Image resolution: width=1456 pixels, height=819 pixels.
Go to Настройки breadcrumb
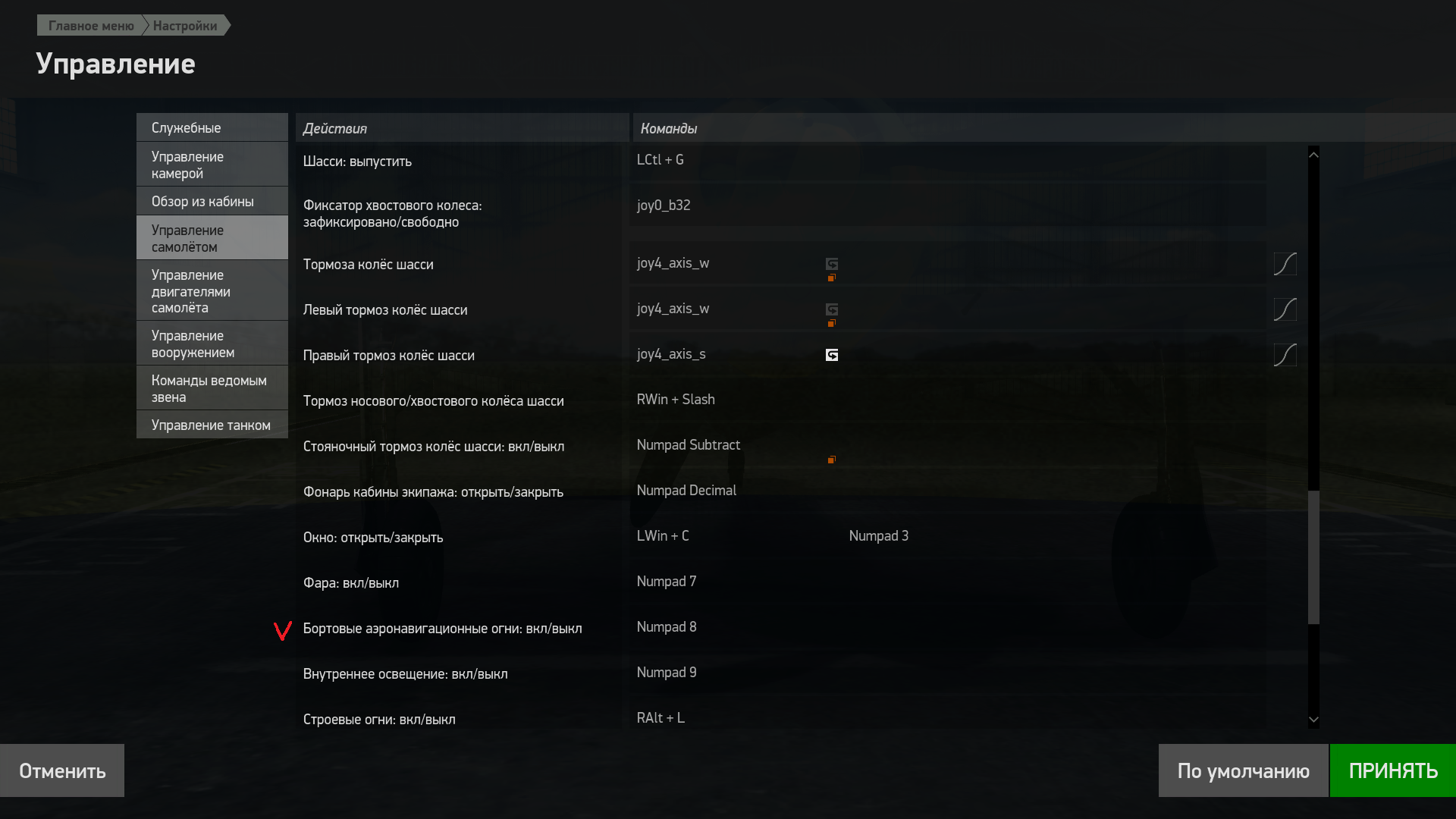185,26
